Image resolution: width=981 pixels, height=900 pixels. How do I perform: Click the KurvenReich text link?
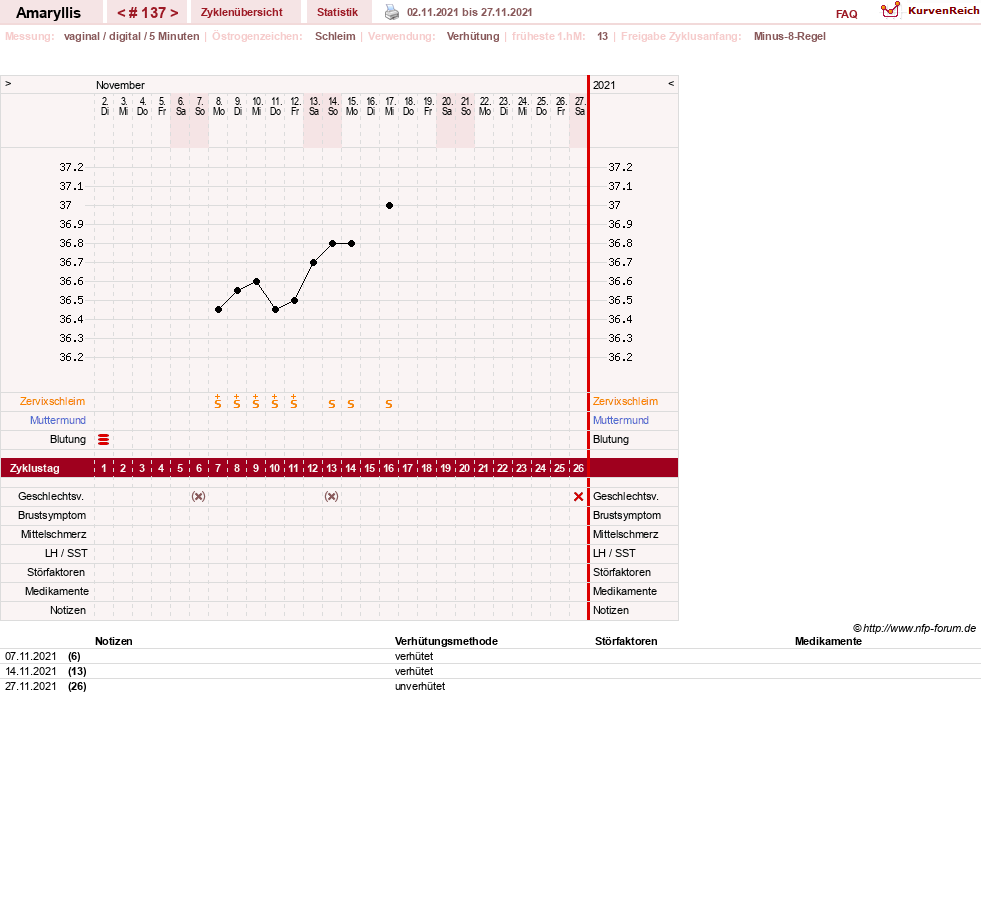click(x=943, y=11)
